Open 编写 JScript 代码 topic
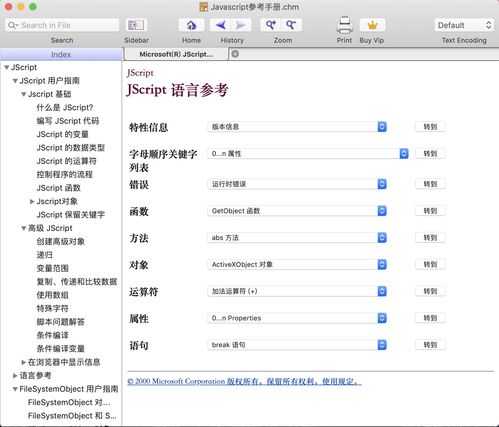 click(68, 121)
